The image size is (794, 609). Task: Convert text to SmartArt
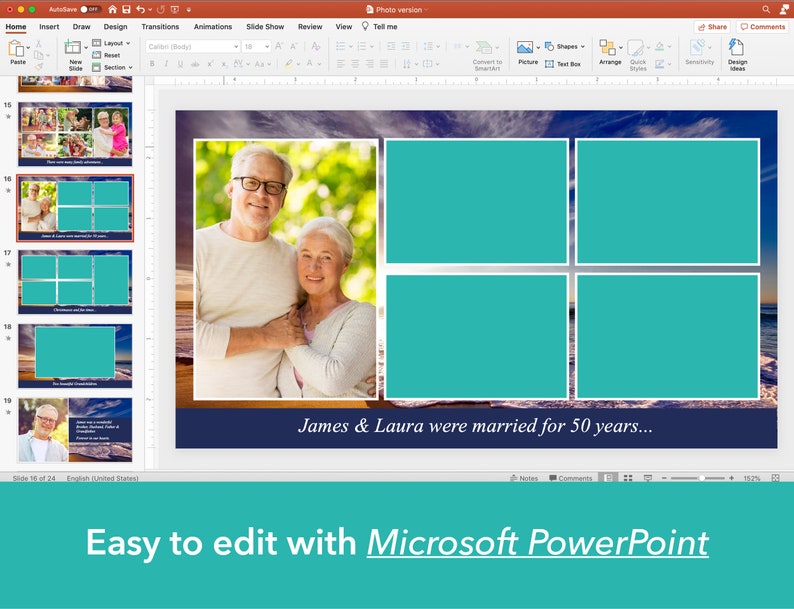tap(486, 56)
